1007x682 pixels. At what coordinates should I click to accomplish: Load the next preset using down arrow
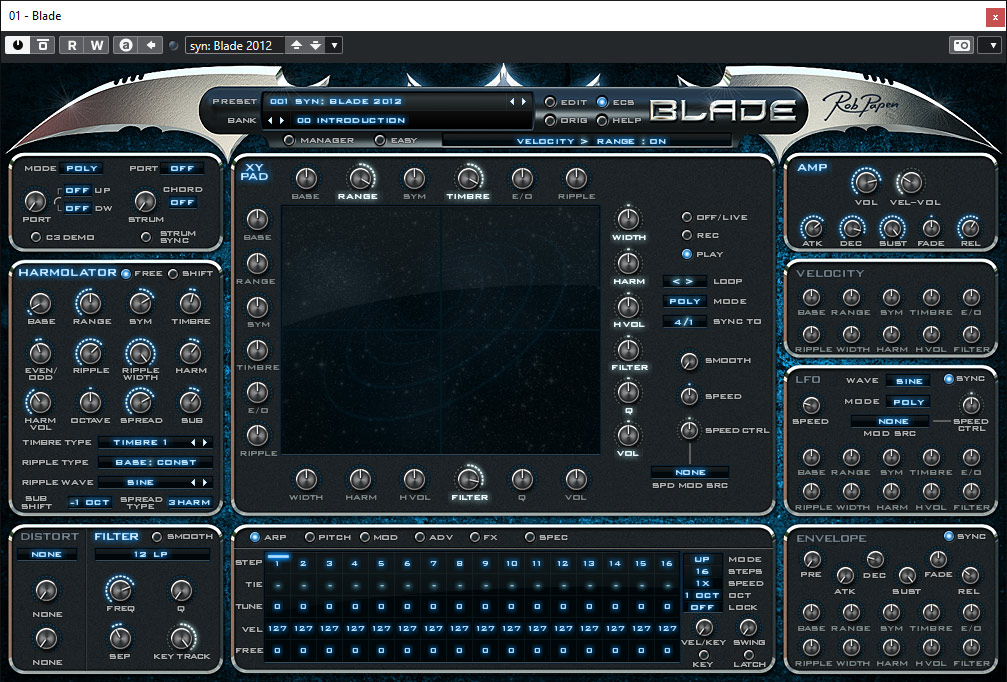coord(316,45)
